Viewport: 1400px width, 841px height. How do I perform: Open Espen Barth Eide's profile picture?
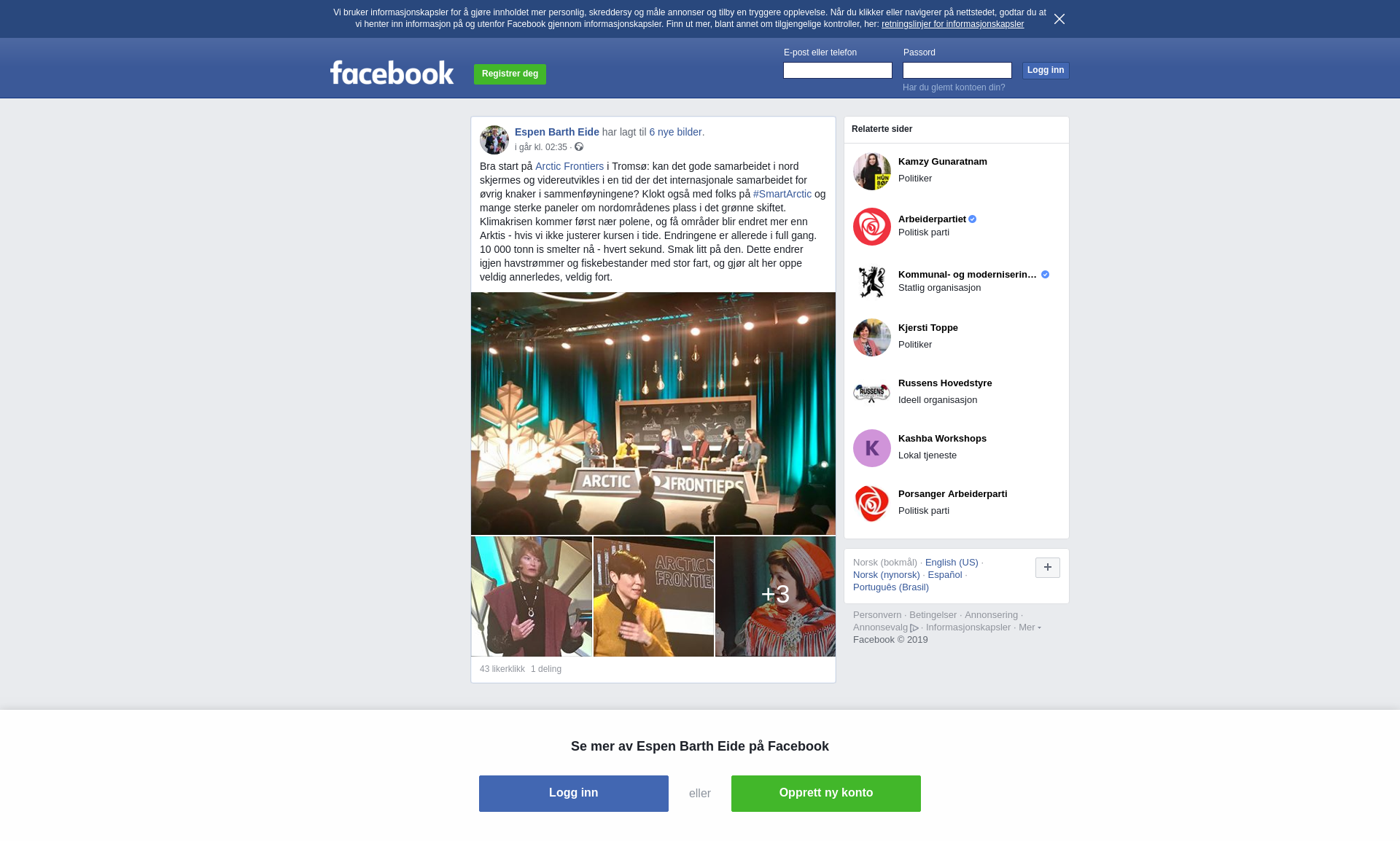pos(494,140)
